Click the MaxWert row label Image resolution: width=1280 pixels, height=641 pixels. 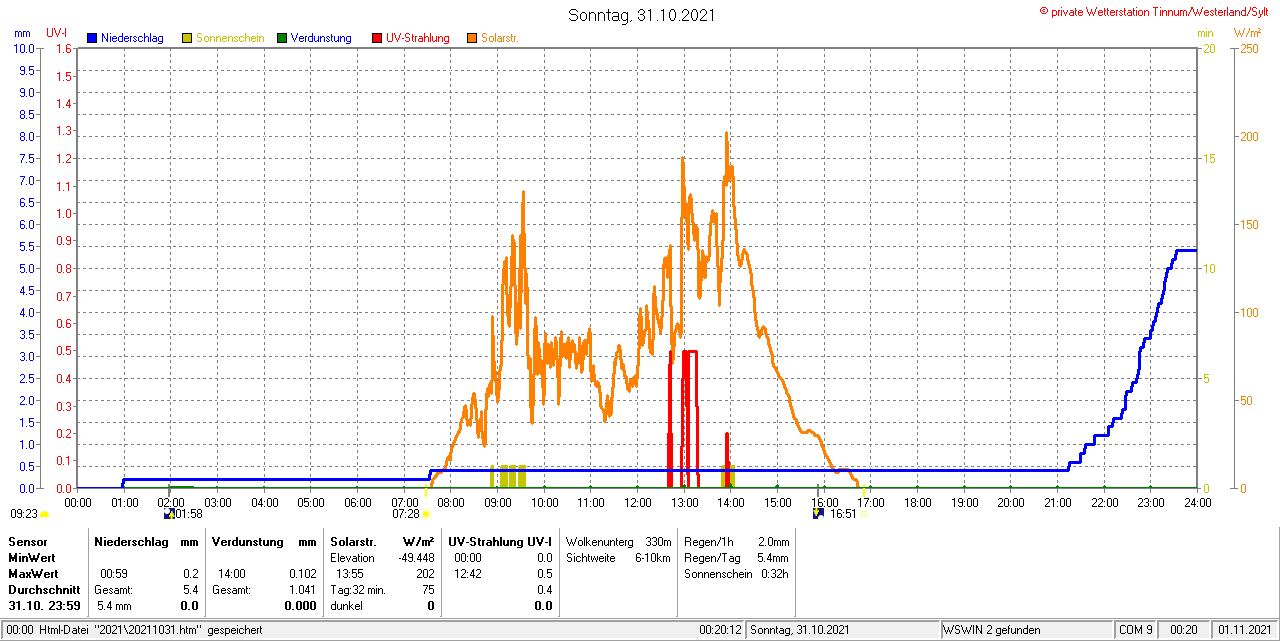34,574
